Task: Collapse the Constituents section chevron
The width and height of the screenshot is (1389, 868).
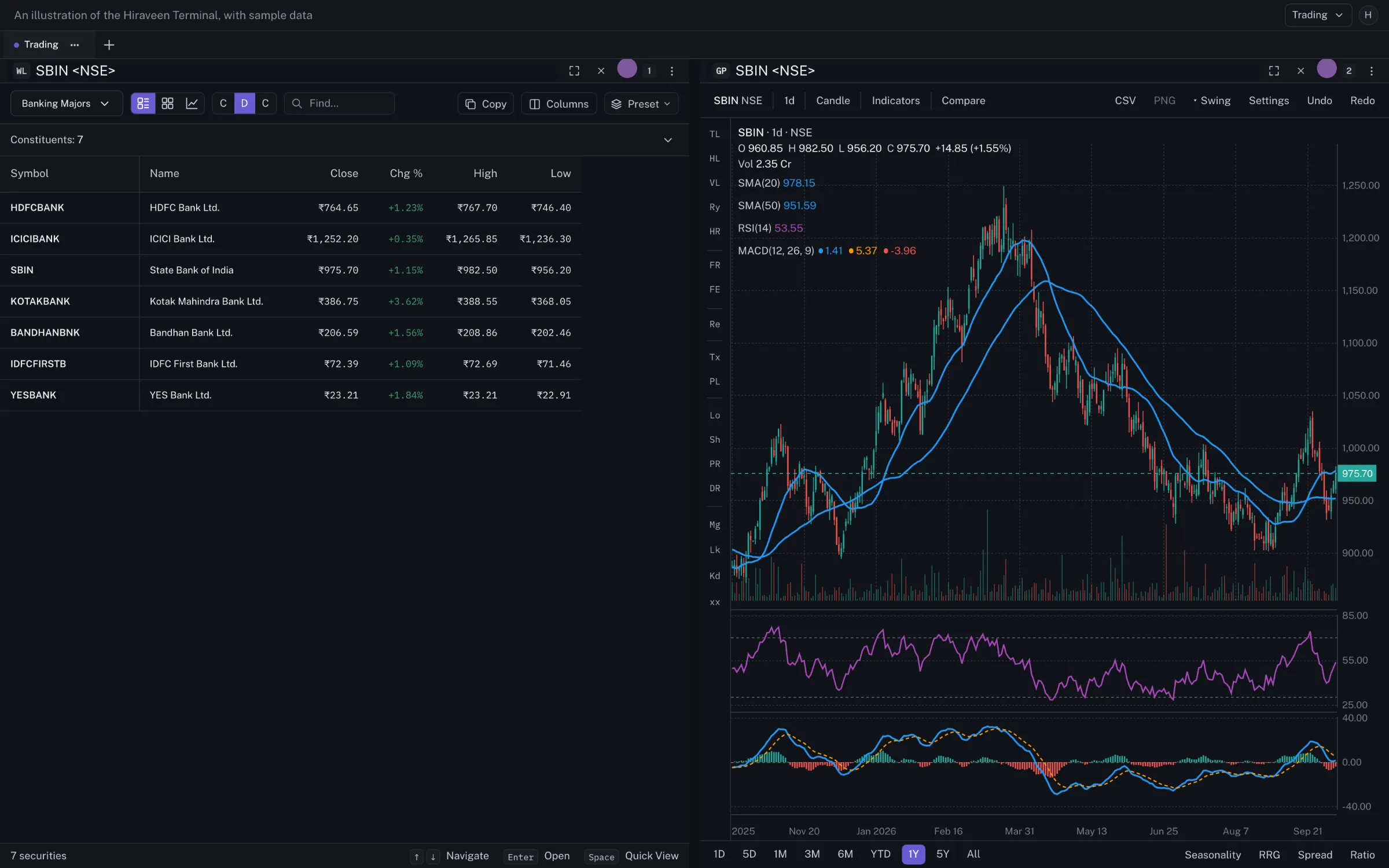Action: 668,140
